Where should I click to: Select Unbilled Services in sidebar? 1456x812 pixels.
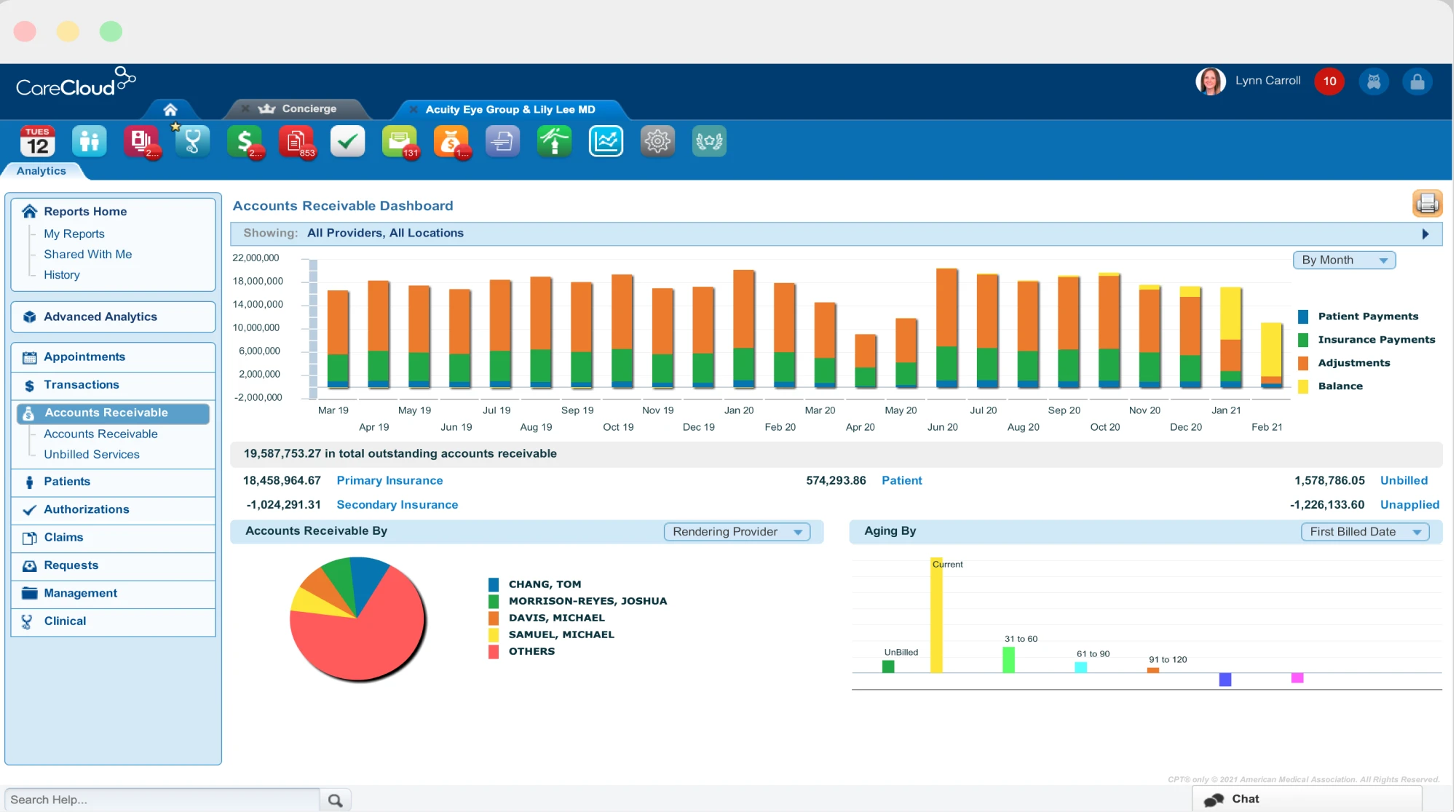click(x=92, y=454)
